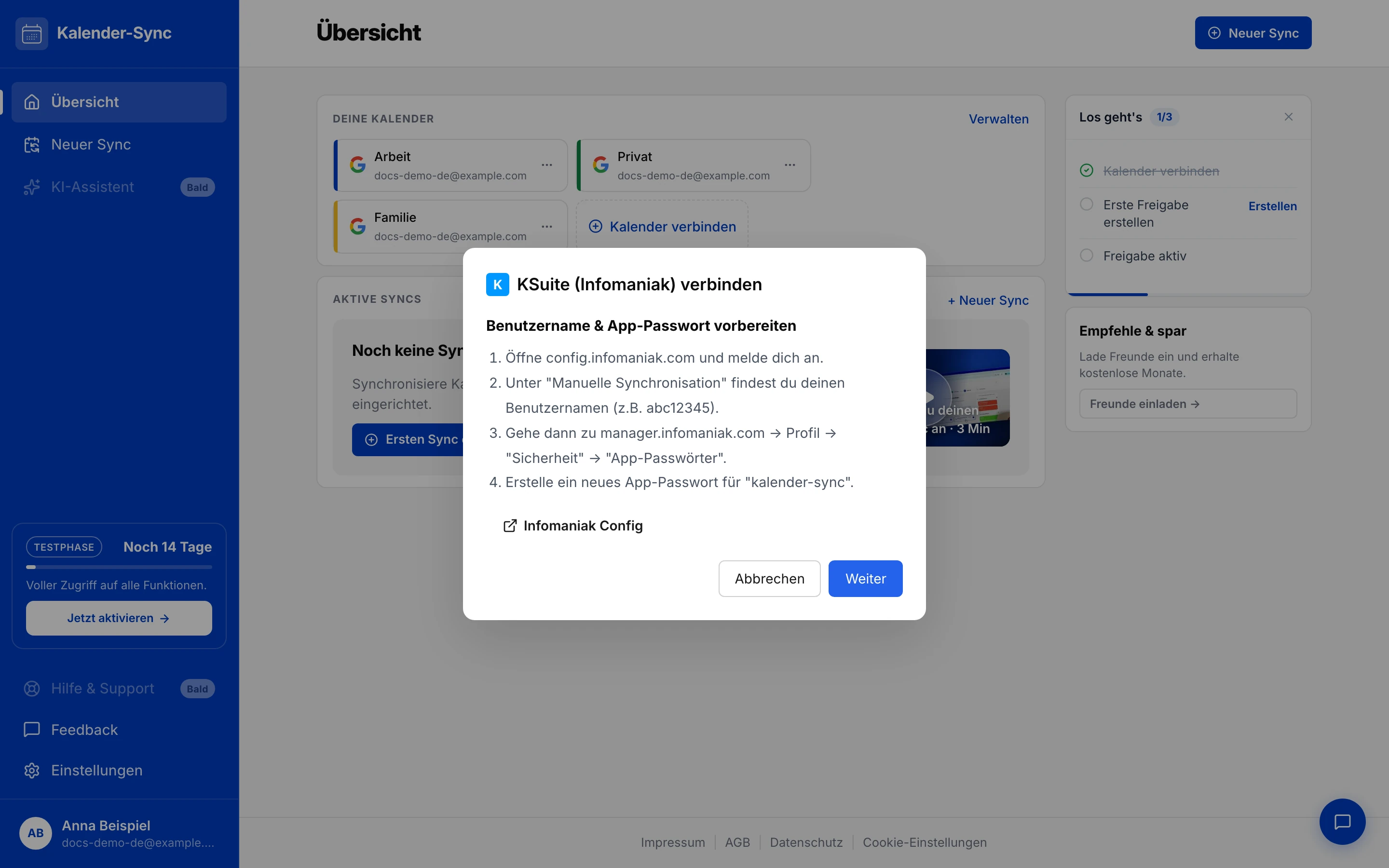Click the Google icon of the Familie calendar

357,226
